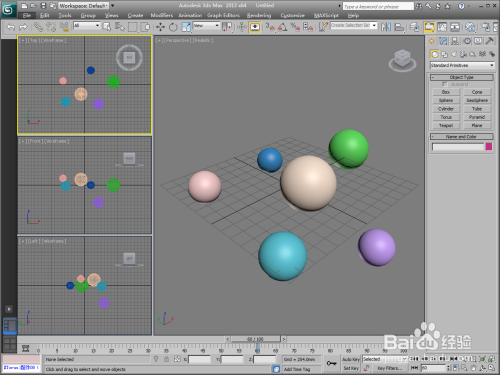
Task: Switch to the Modify command panel
Action: pyautogui.click(x=443, y=41)
